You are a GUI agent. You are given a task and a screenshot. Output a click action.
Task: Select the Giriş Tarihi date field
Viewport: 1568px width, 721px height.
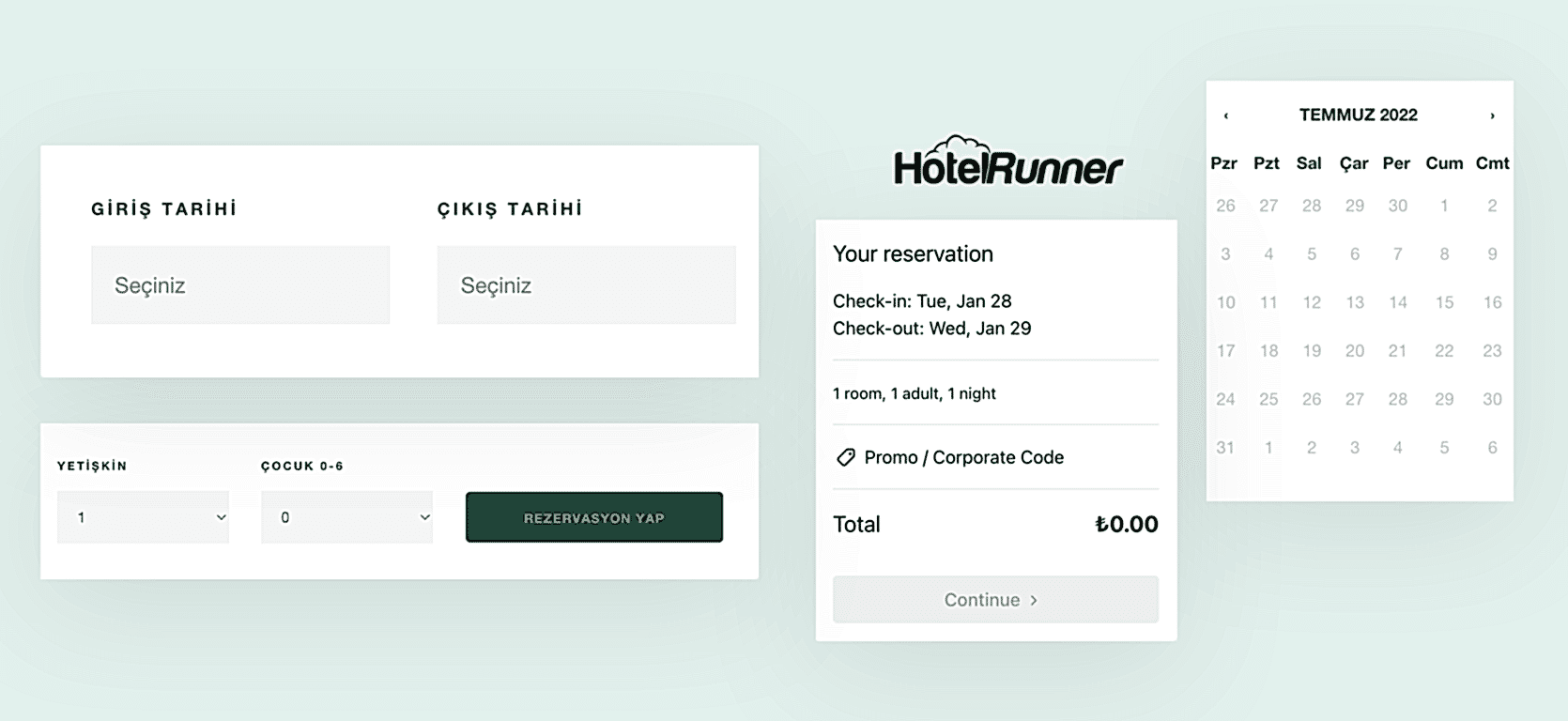(x=240, y=285)
